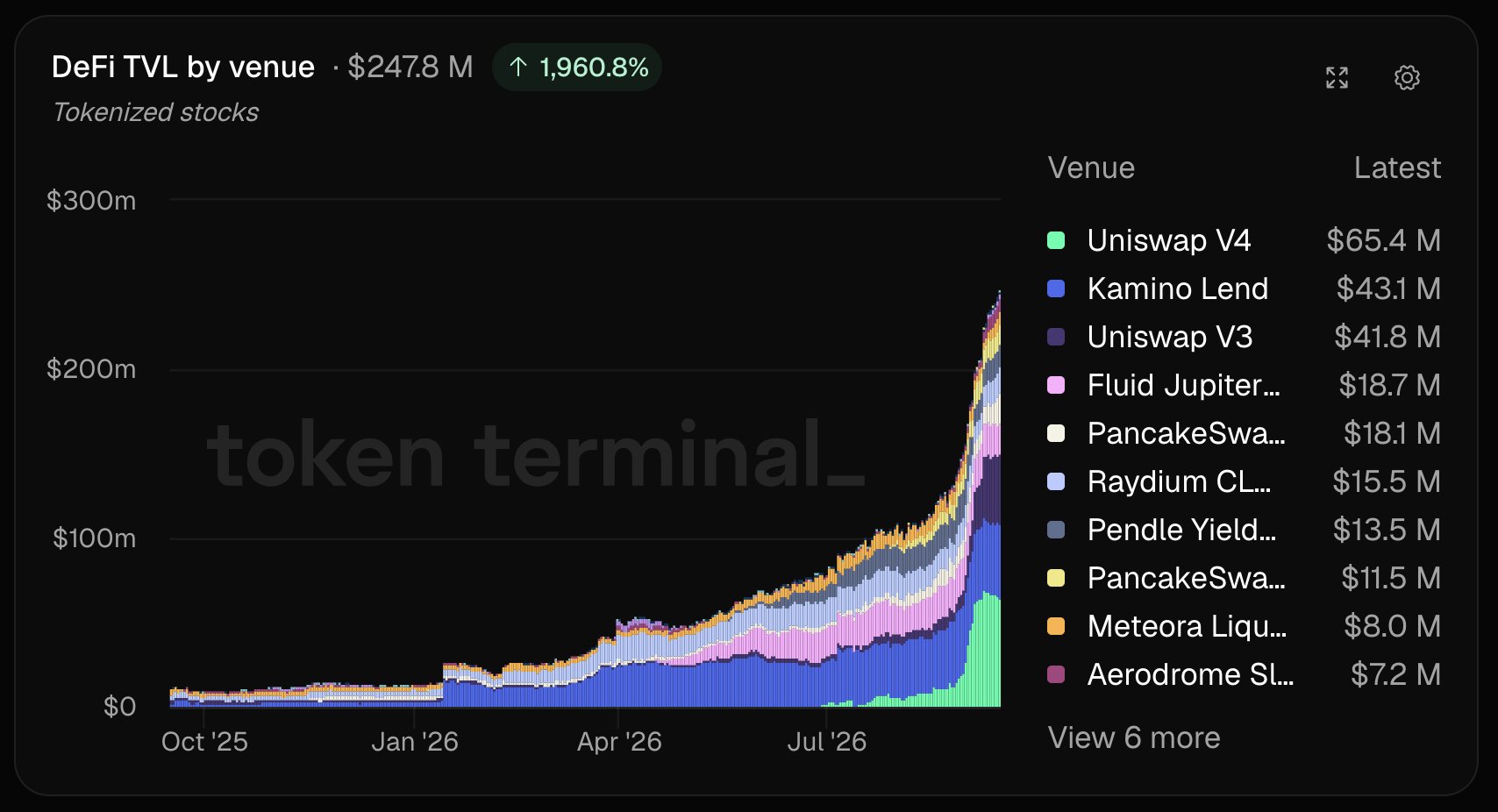The height and width of the screenshot is (812, 1498).
Task: Click the 1,960.8% change badge
Action: [577, 68]
